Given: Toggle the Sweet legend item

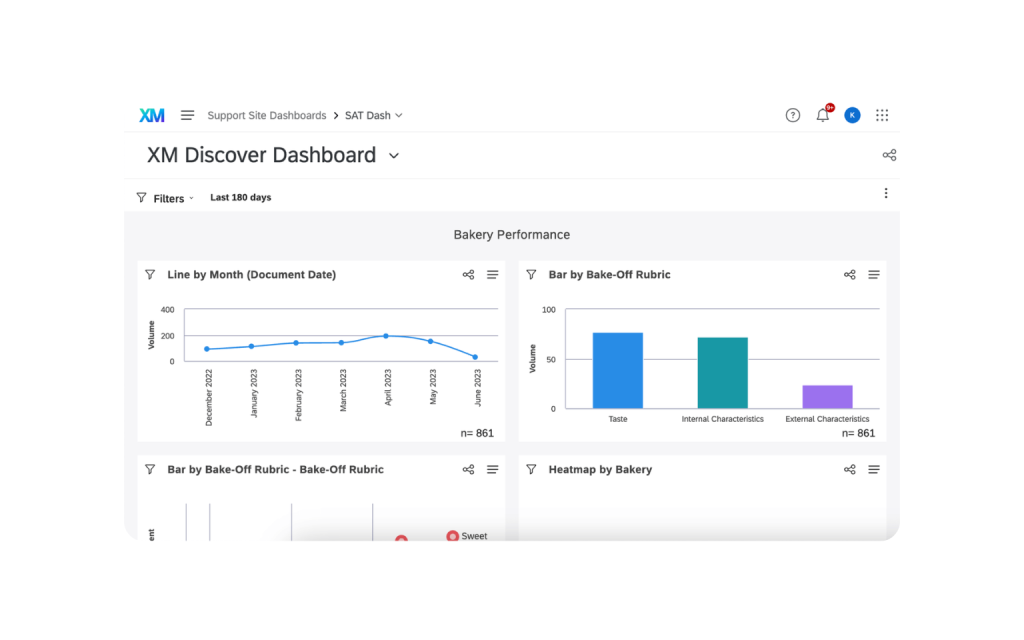Looking at the screenshot, I should (x=467, y=536).
